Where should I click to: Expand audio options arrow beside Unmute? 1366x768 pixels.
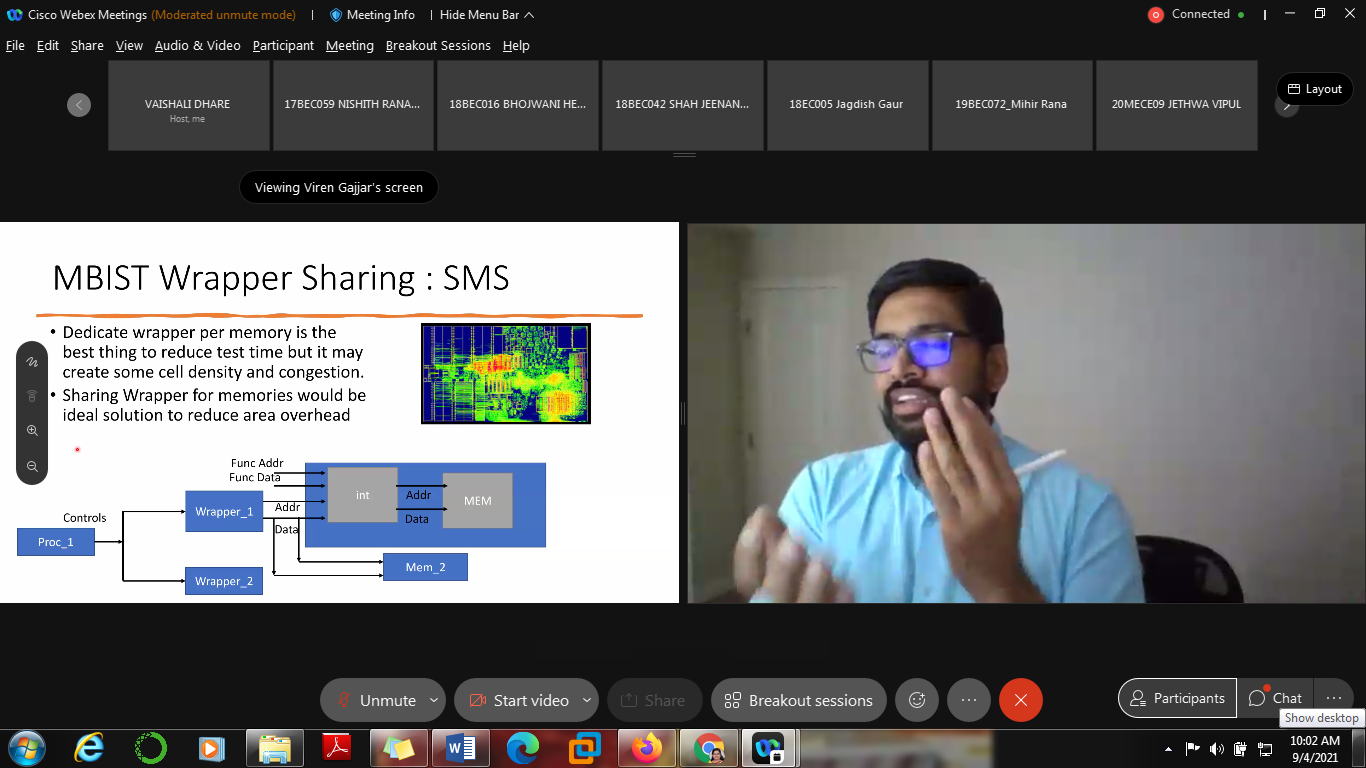point(434,700)
